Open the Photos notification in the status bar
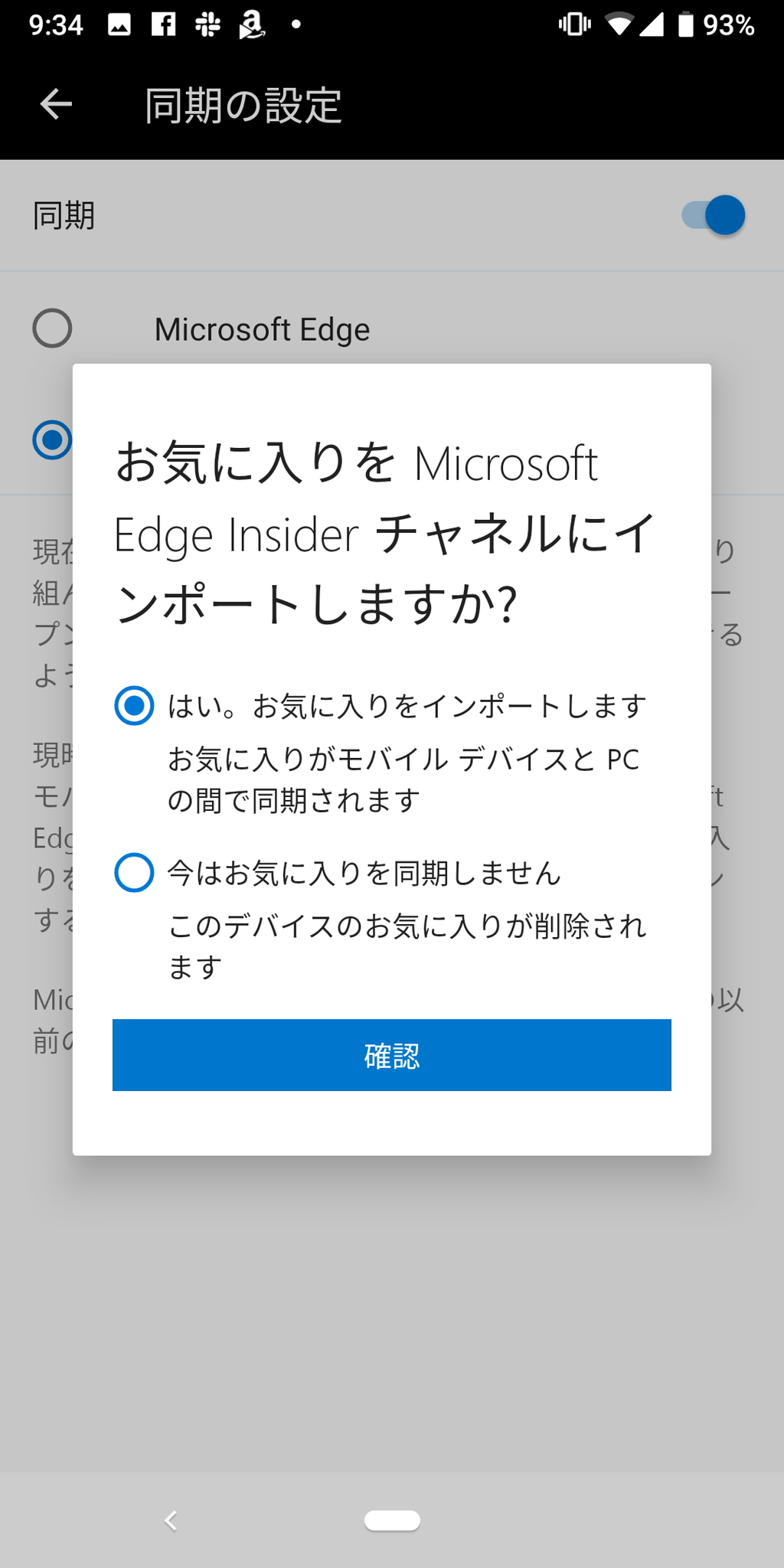784x1568 pixels. tap(119, 23)
